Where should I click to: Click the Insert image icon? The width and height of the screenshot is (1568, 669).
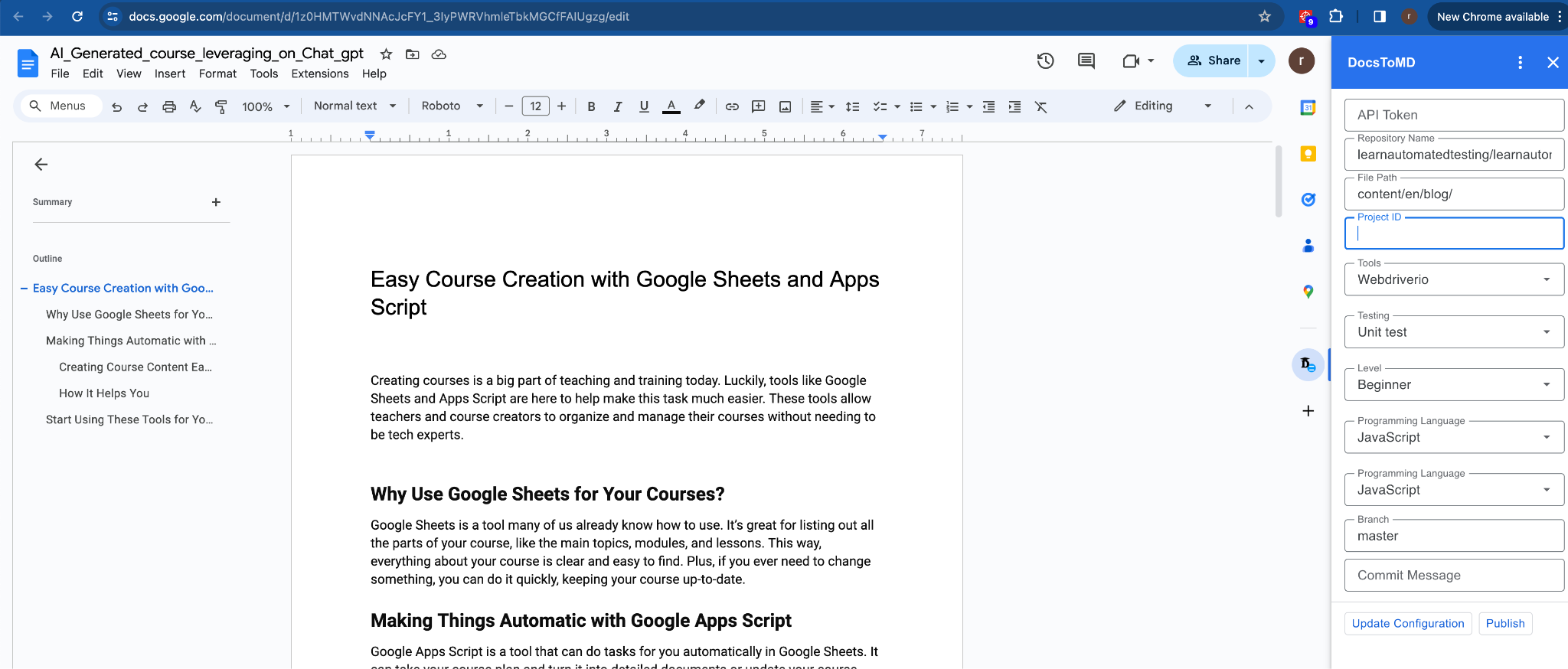(x=785, y=107)
